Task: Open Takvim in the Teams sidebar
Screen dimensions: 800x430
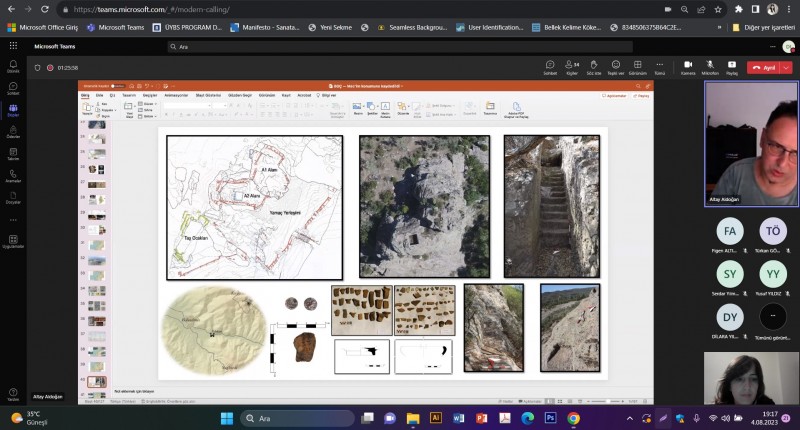Action: 13,154
